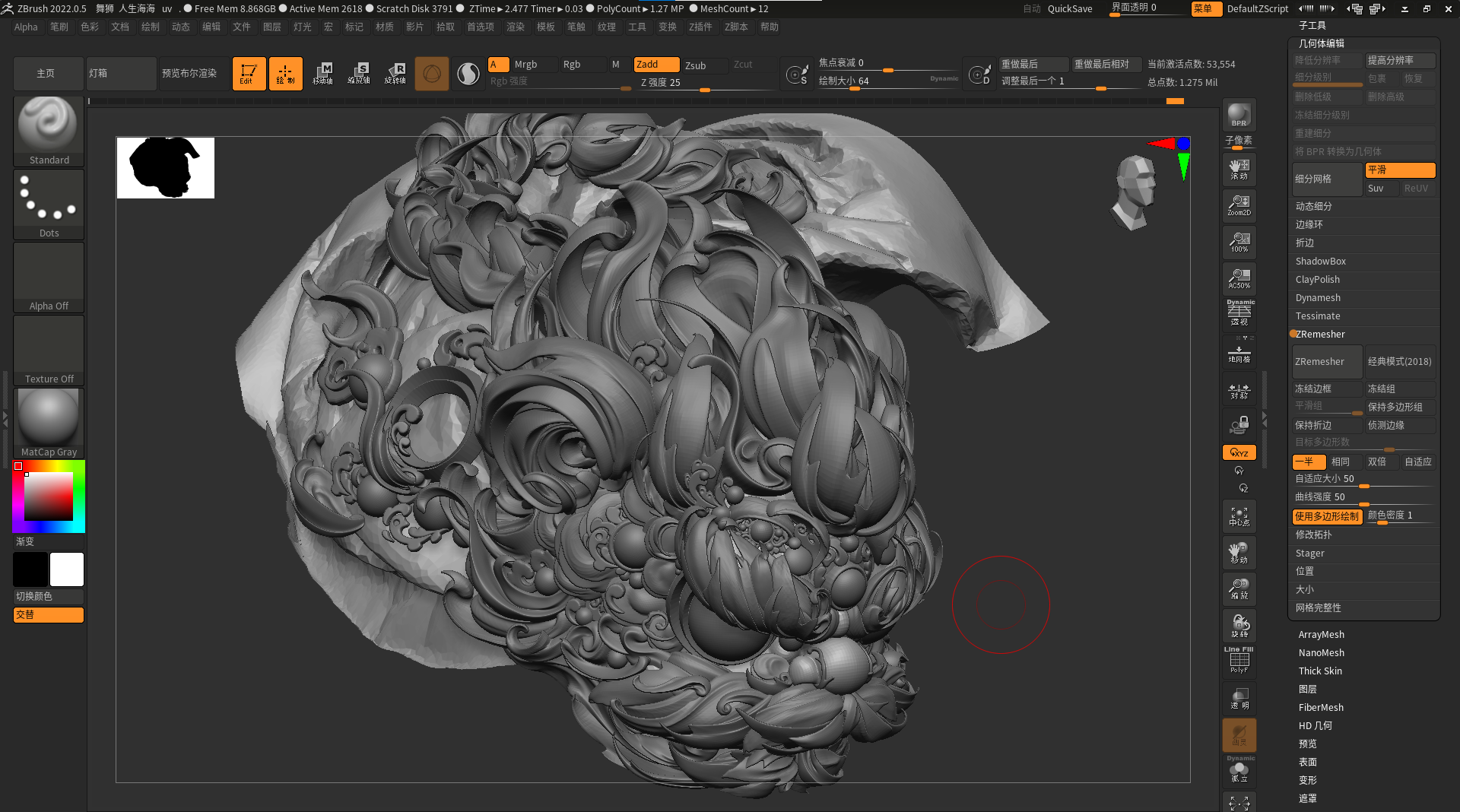Click the BPR render icon
The width and height of the screenshot is (1460, 812).
pyautogui.click(x=1239, y=115)
